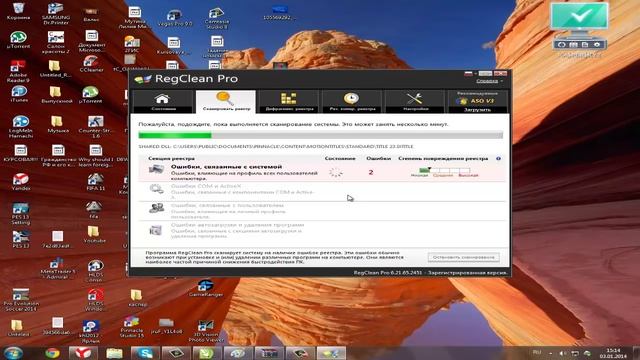Select the Ошибки, связанные с системой row
The height and width of the screenshot is (360, 640).
click(x=322, y=172)
